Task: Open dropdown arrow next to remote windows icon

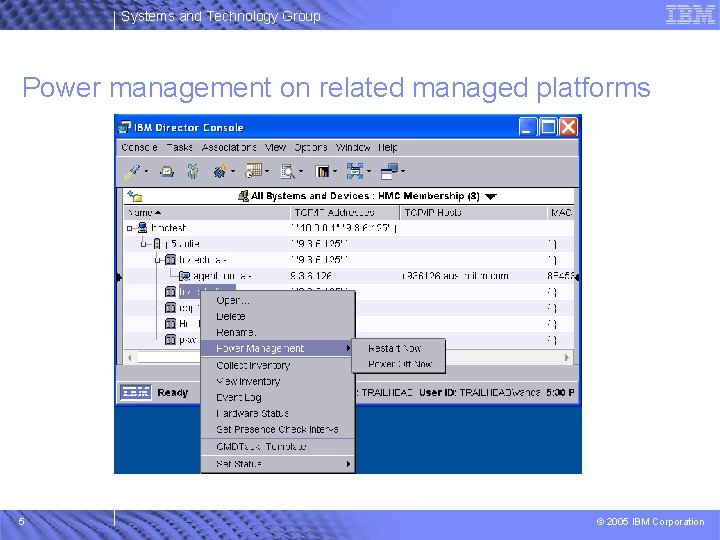Action: 403,172
